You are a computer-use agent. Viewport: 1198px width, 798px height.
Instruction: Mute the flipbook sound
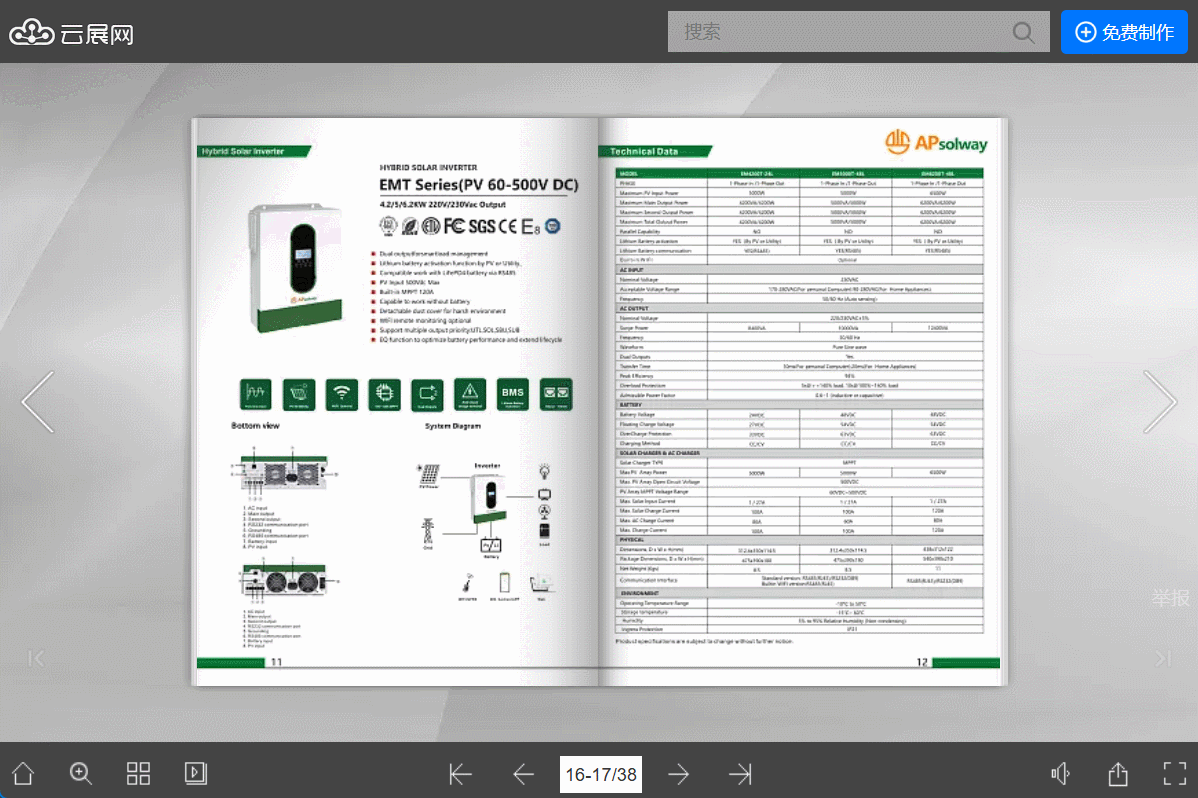(1061, 773)
